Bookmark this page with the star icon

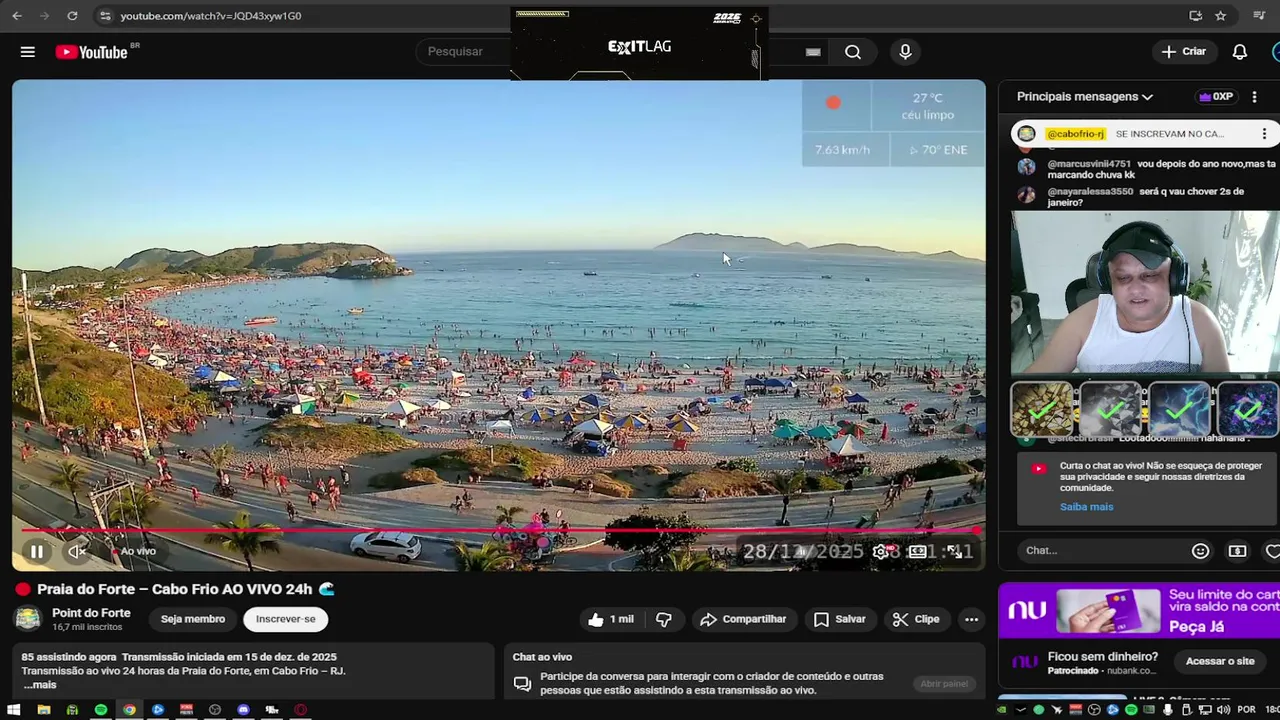(x=1220, y=16)
